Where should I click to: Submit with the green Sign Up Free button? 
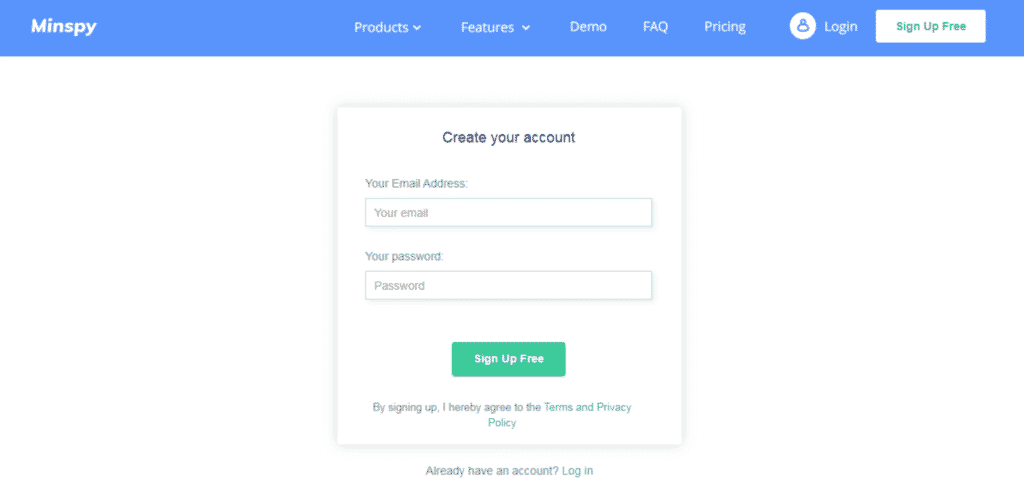508,359
